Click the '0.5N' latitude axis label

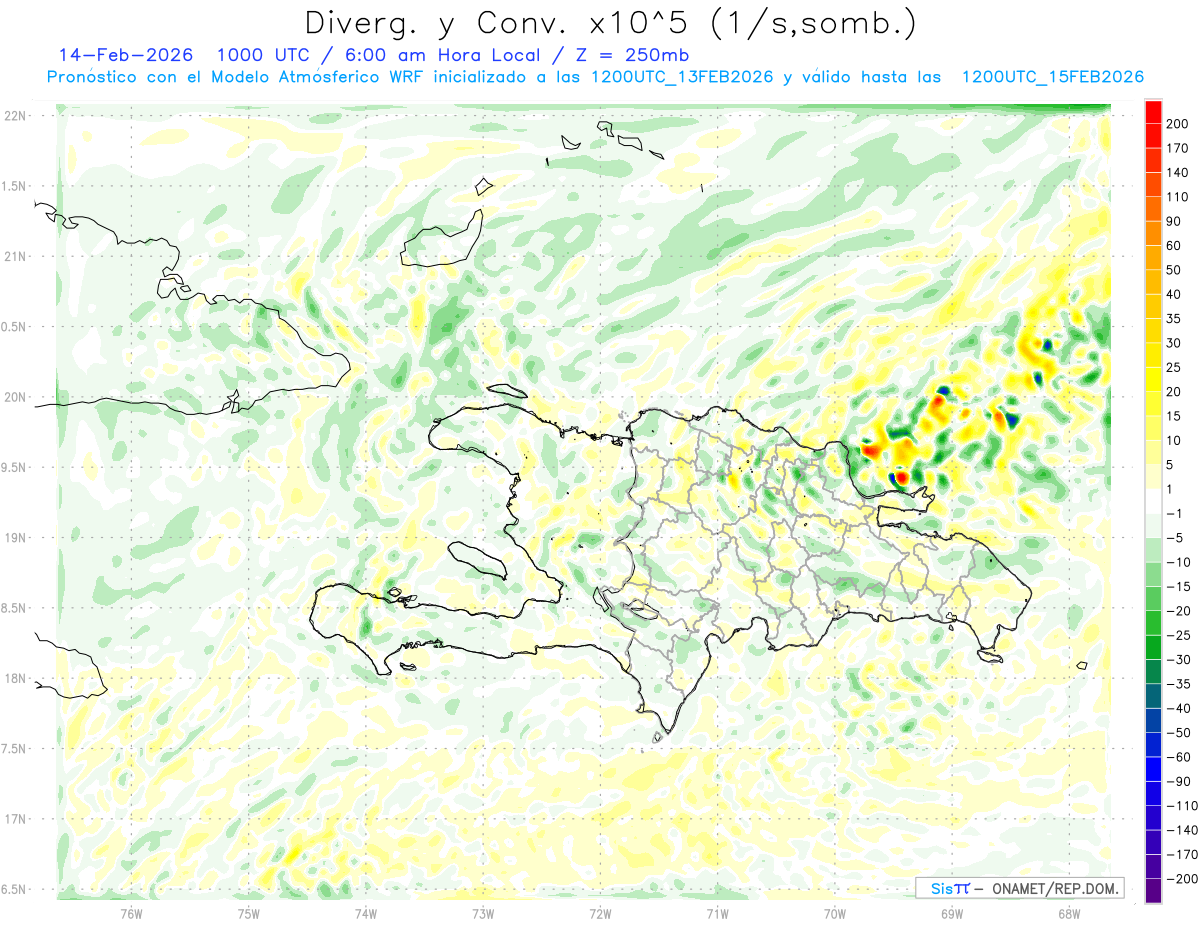pyautogui.click(x=15, y=327)
